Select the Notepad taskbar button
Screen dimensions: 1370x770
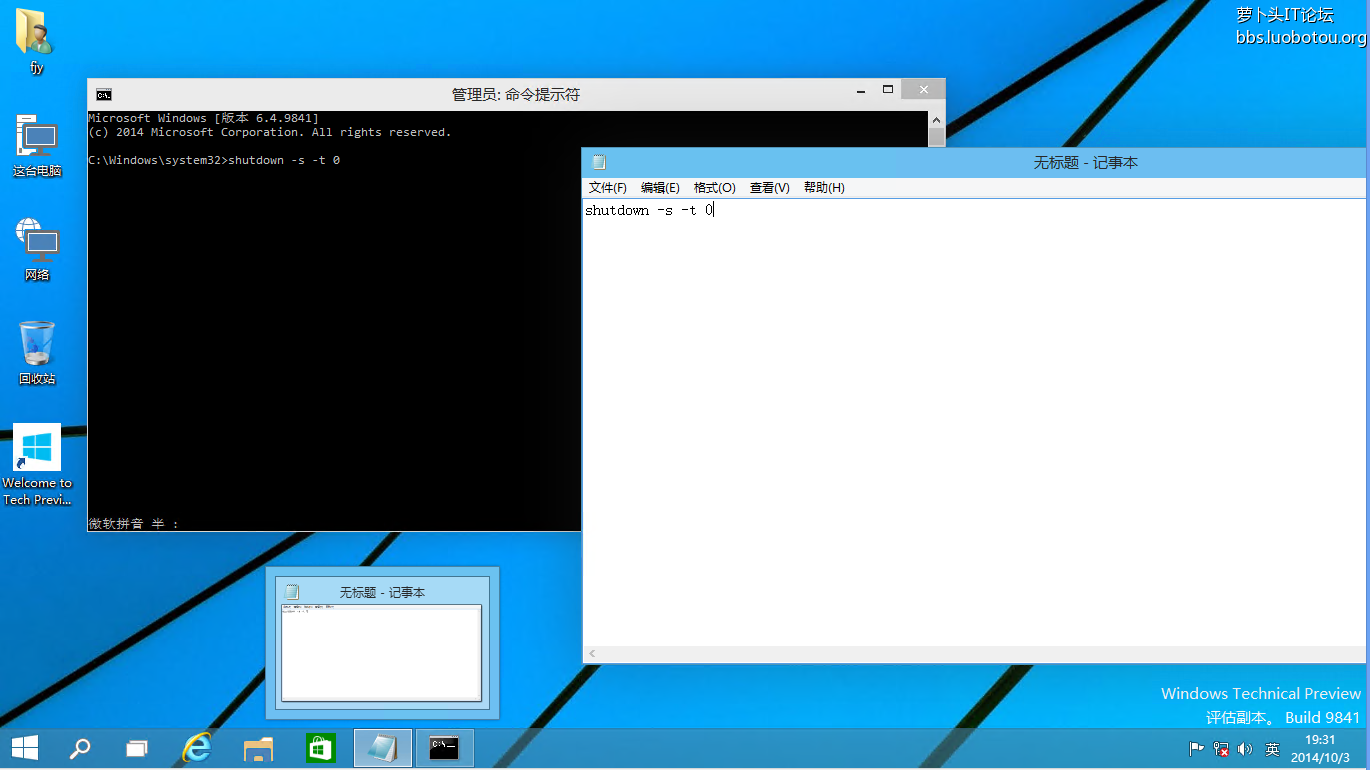[383, 748]
